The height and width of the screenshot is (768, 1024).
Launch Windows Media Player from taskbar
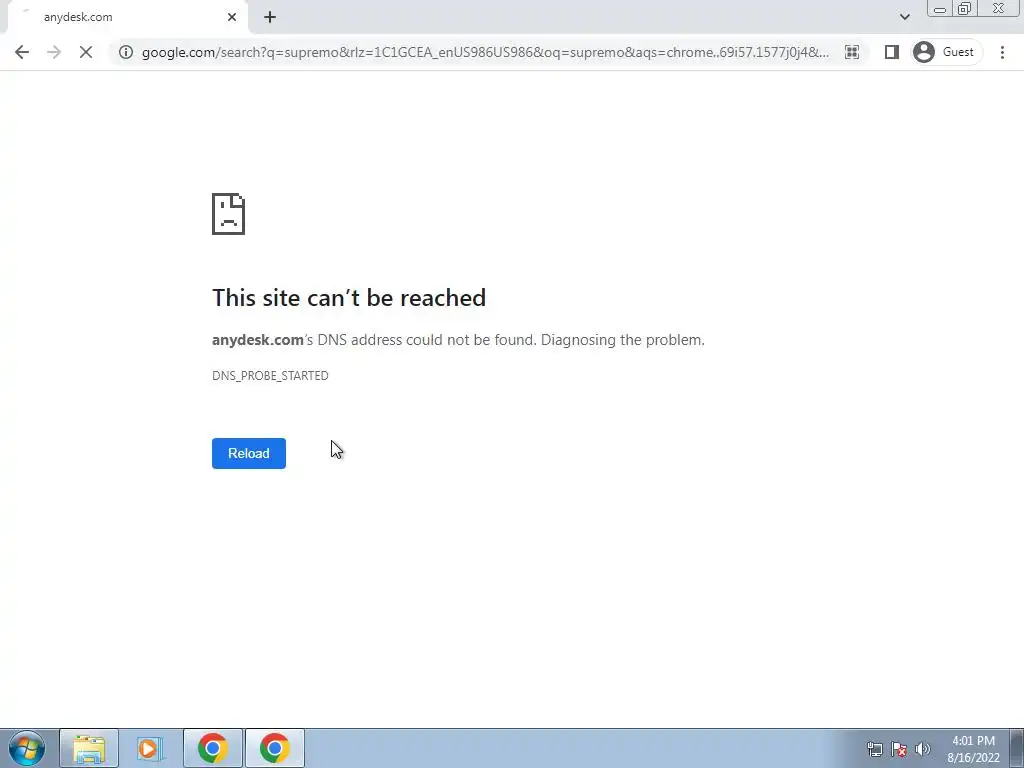coord(150,748)
